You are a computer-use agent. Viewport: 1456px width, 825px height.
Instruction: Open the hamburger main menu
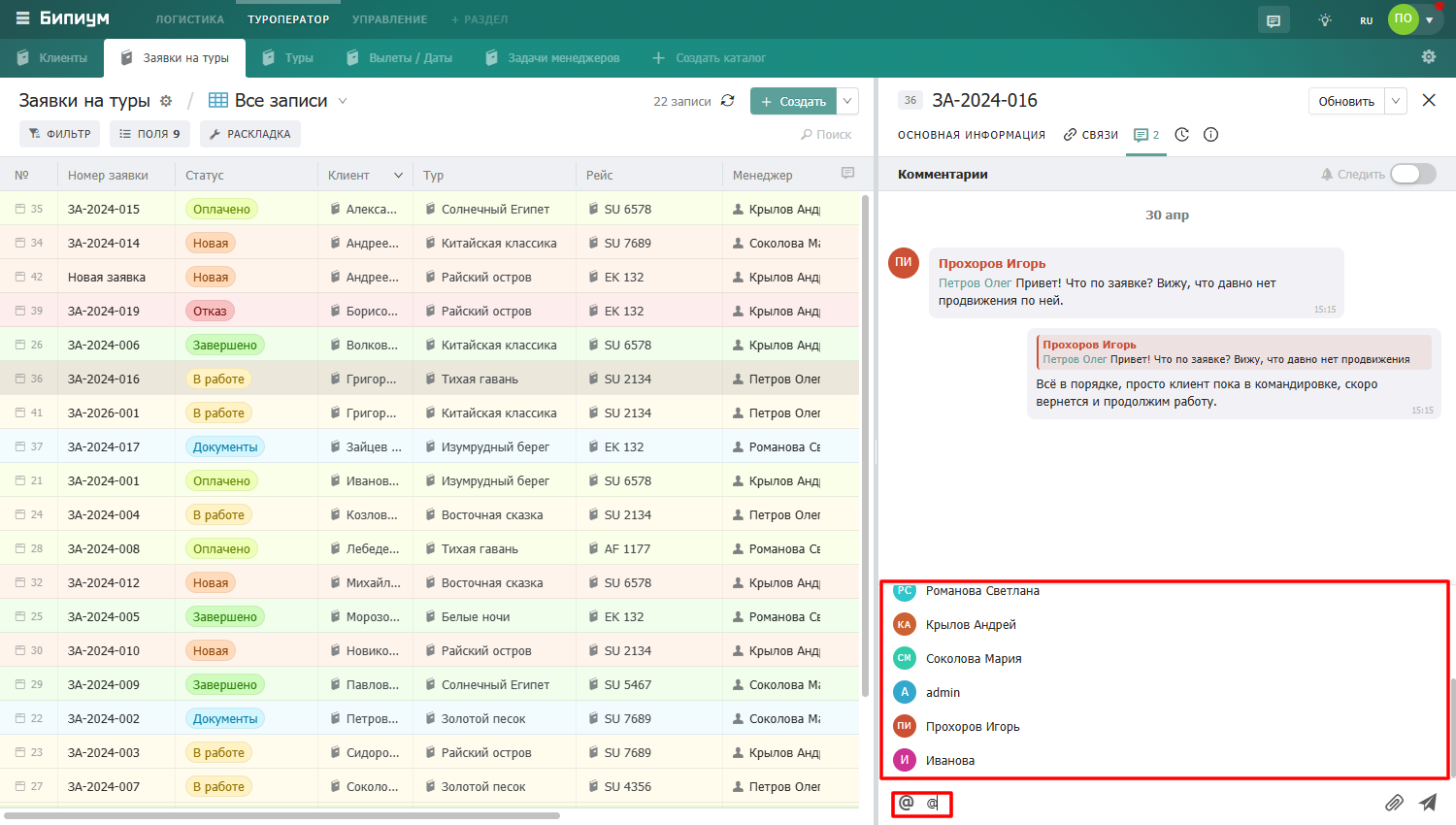click(22, 18)
